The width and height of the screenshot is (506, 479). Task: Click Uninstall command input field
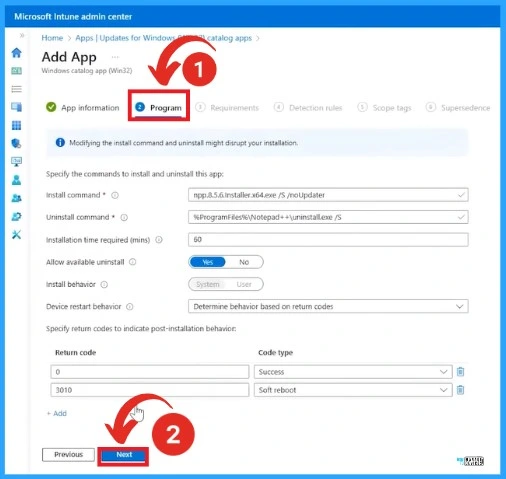point(328,217)
